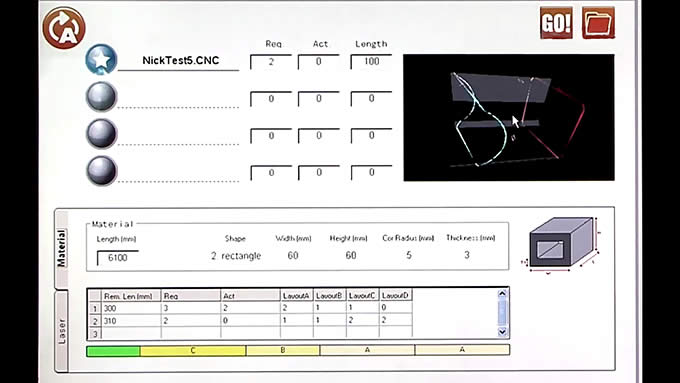Select the fourth empty program slot sphere
680x383 pixels.
101,171
